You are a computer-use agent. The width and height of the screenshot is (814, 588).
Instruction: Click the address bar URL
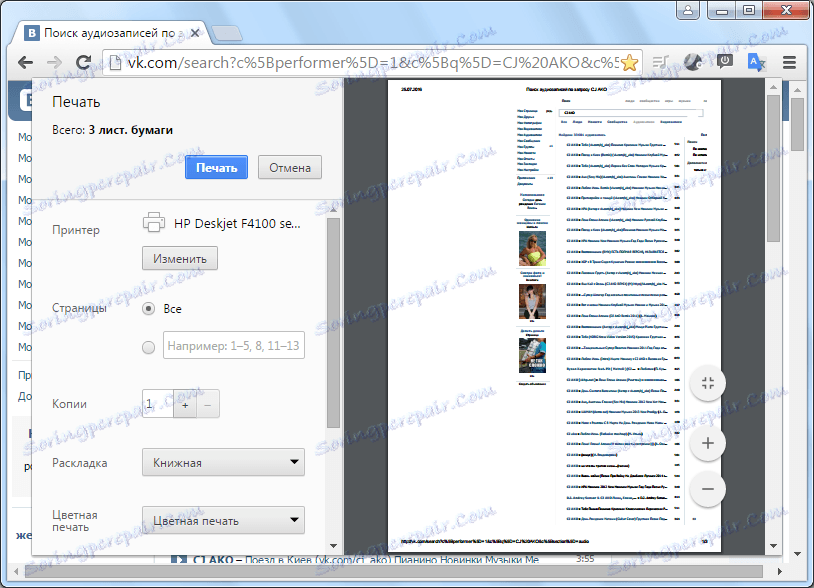click(373, 63)
